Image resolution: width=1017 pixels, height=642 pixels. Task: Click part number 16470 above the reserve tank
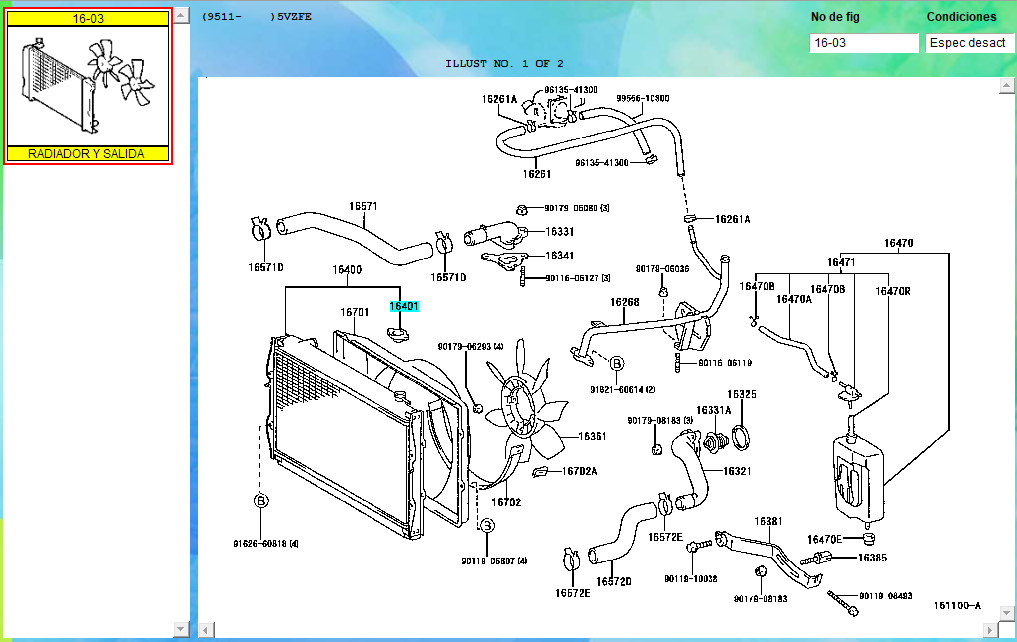click(x=898, y=243)
